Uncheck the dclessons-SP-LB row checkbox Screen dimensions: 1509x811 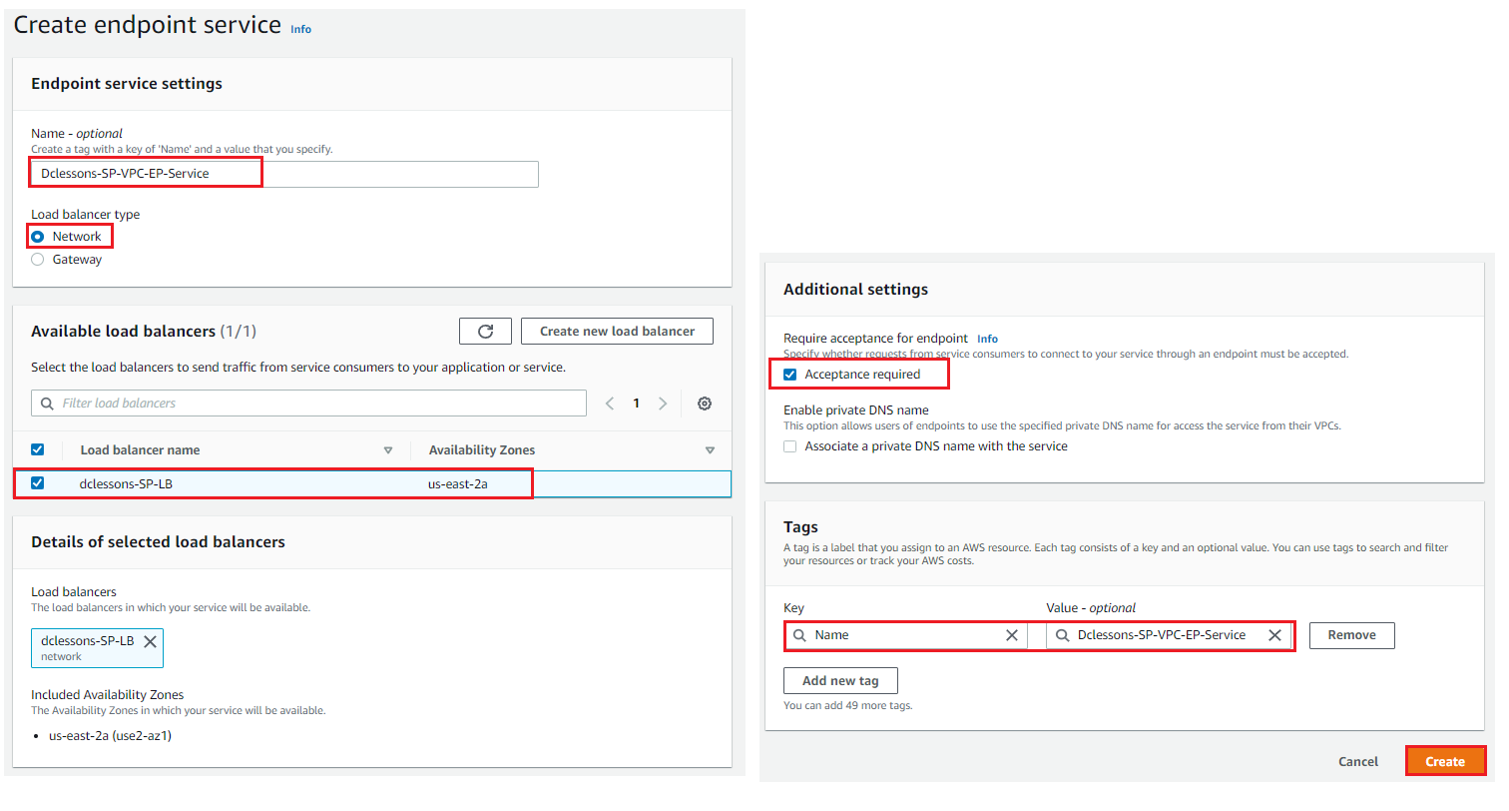pos(37,483)
